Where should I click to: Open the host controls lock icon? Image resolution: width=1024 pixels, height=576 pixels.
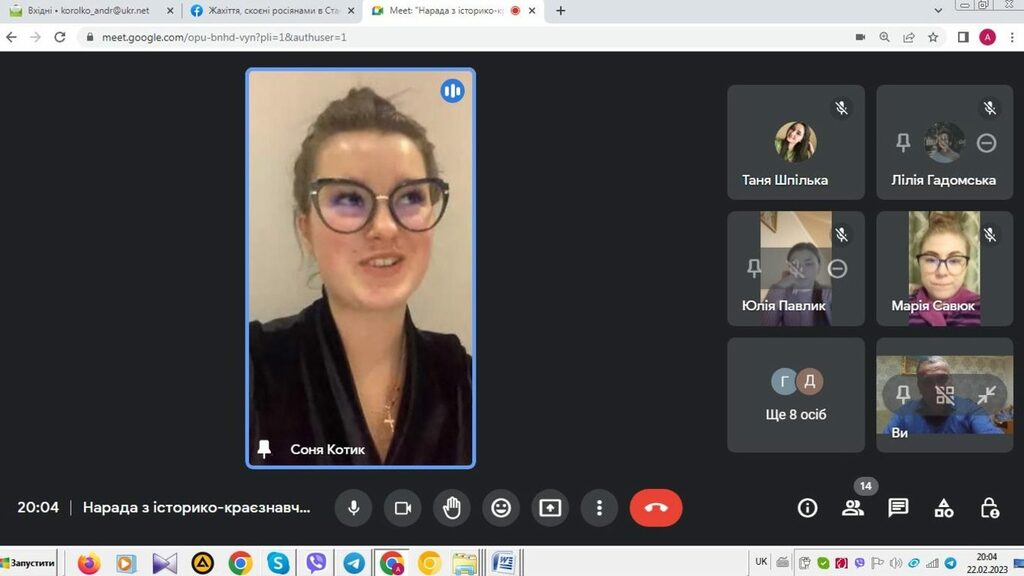pos(990,508)
